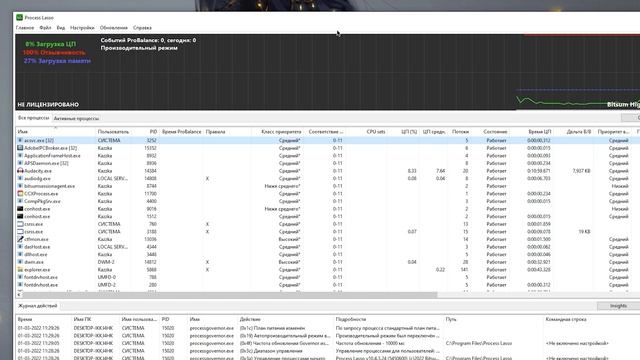The image size is (640, 360).
Task: Sort by Время ProBalance column header
Action: [182, 132]
